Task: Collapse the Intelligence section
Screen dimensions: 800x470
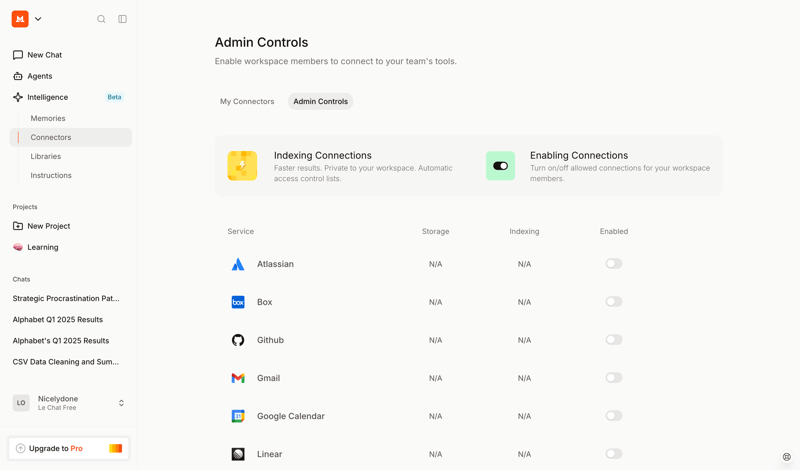Action: pos(47,97)
